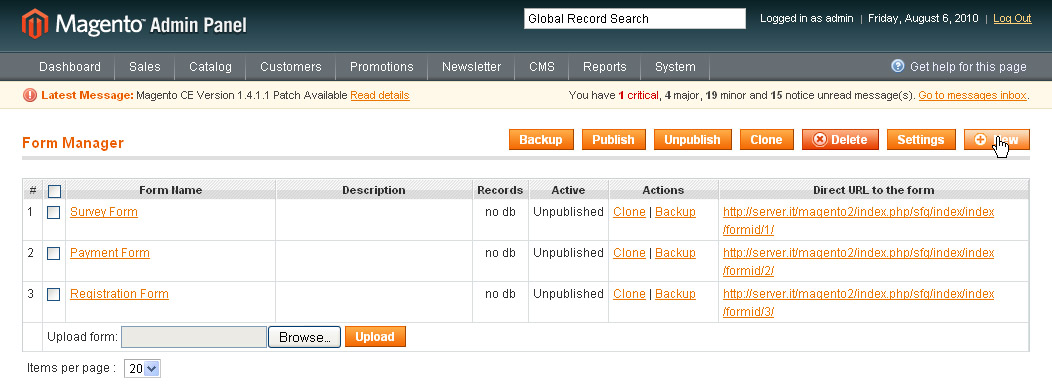Check the Payment Form row checkbox
The width and height of the screenshot is (1052, 386).
(54, 253)
